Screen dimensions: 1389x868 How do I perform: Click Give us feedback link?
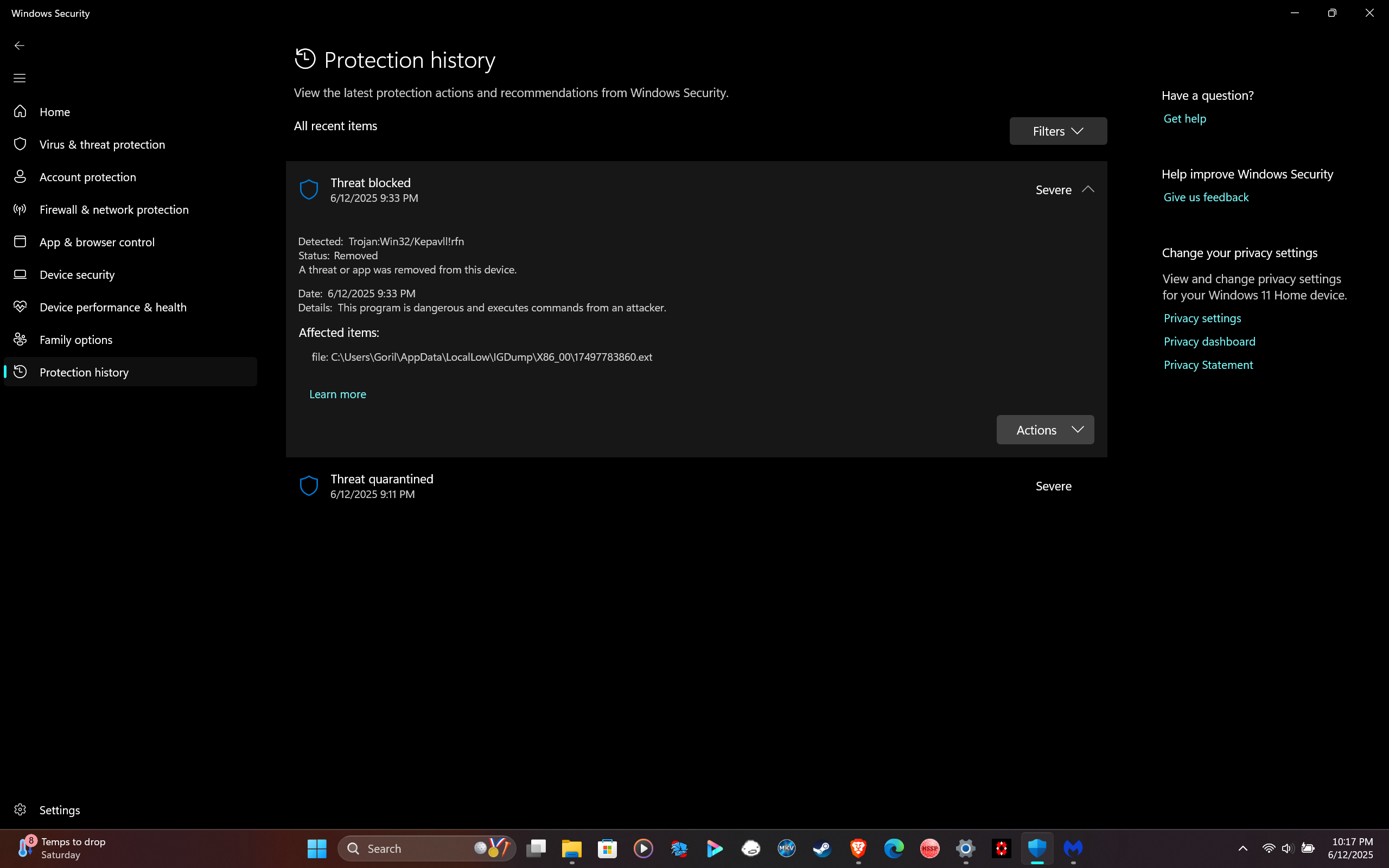(x=1205, y=197)
